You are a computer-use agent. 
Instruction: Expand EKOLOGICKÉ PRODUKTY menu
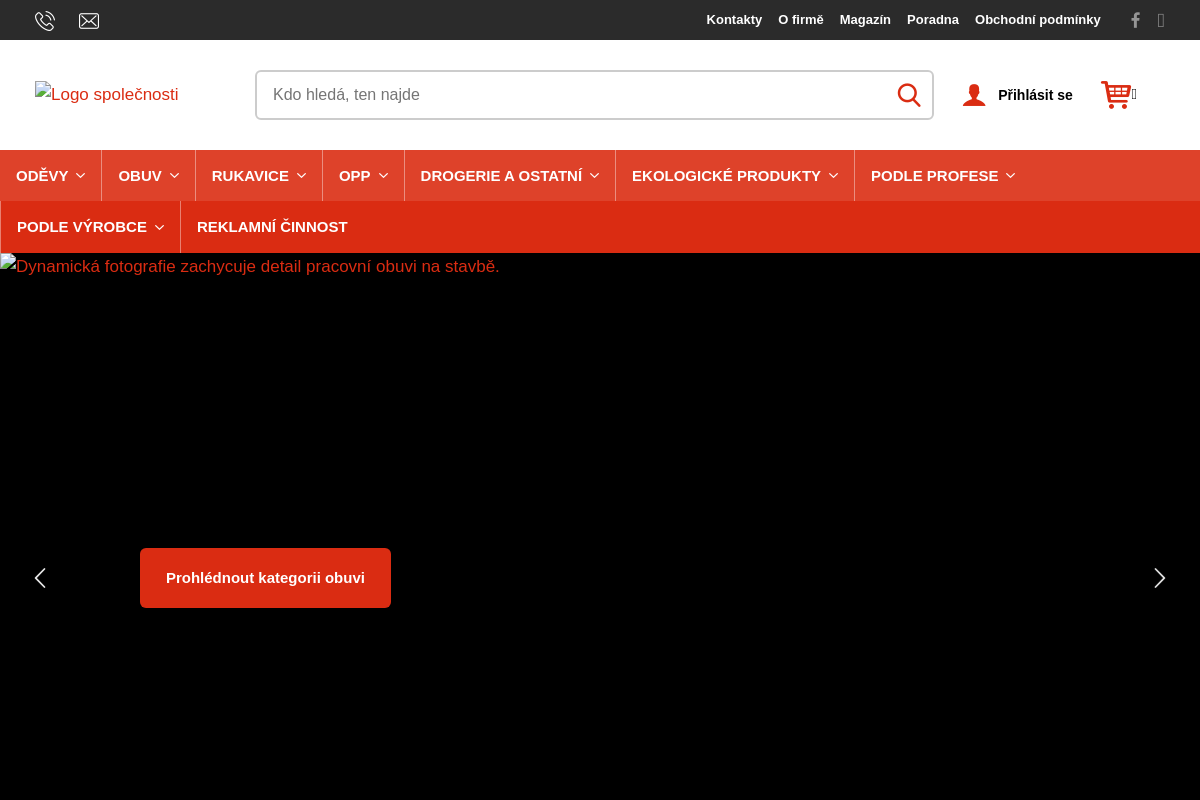[x=735, y=176]
